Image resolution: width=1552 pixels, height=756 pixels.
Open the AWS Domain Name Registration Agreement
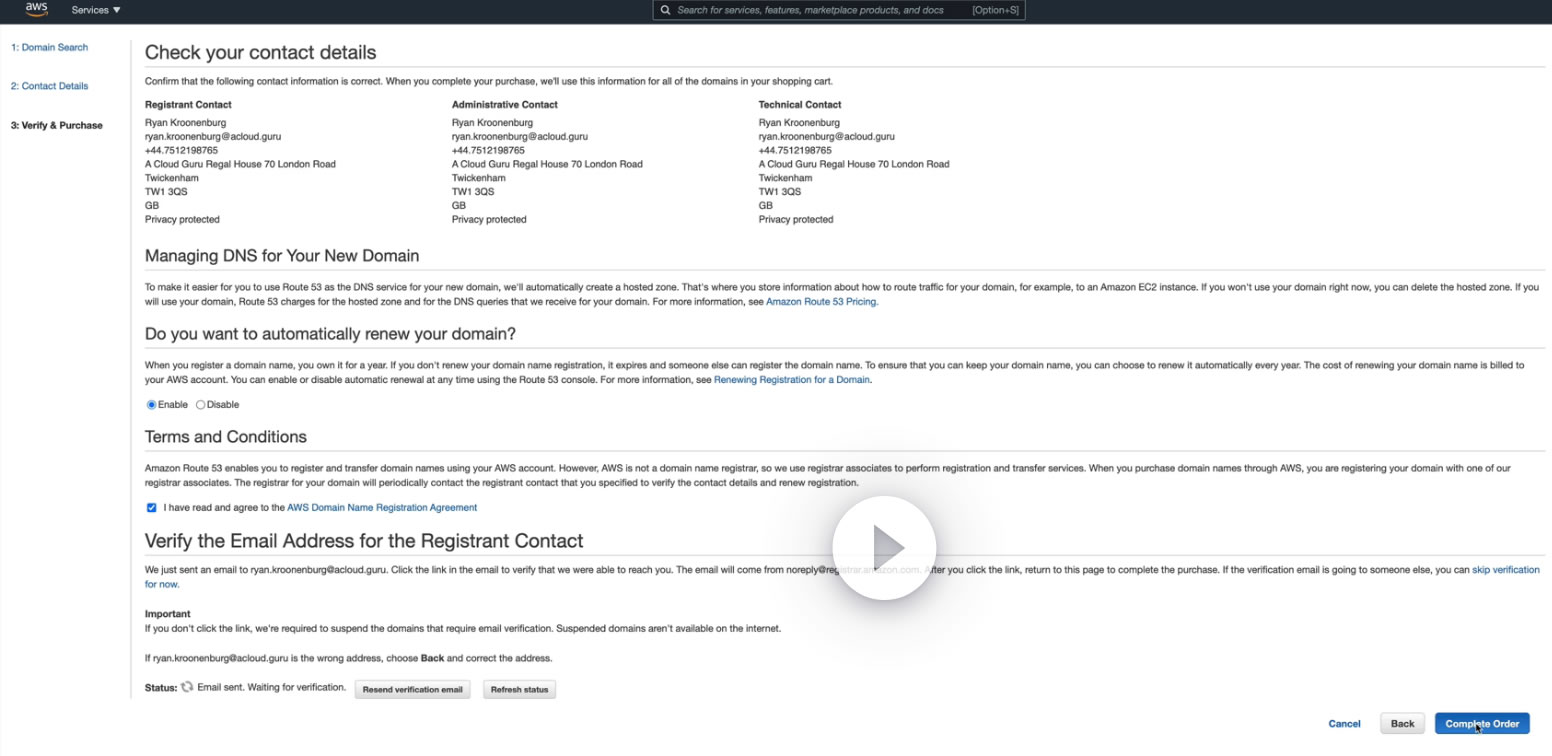coord(382,508)
